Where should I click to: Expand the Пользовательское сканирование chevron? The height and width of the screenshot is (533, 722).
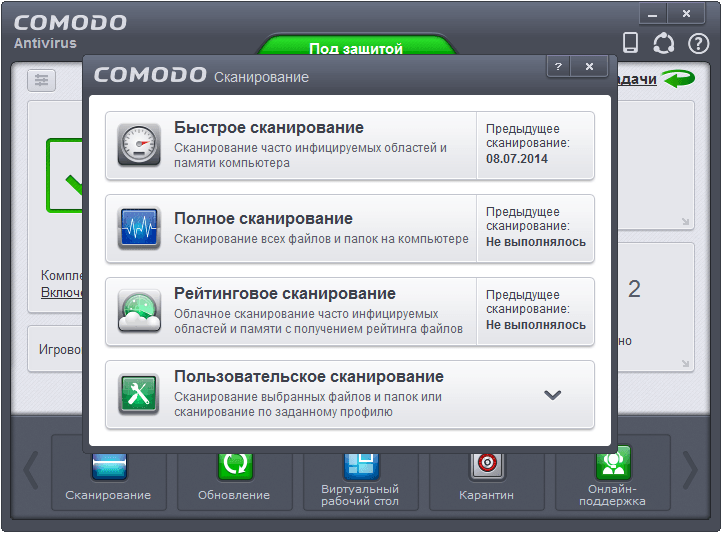click(x=552, y=395)
